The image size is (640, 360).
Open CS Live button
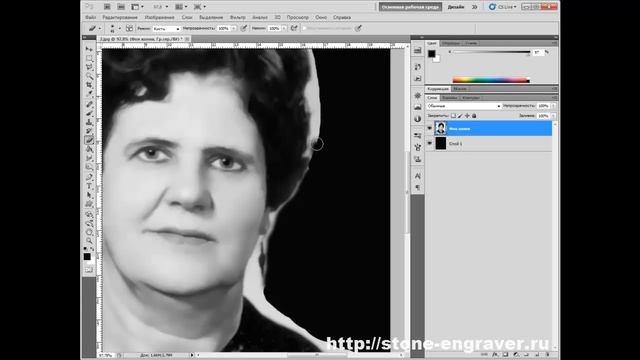pos(503,7)
